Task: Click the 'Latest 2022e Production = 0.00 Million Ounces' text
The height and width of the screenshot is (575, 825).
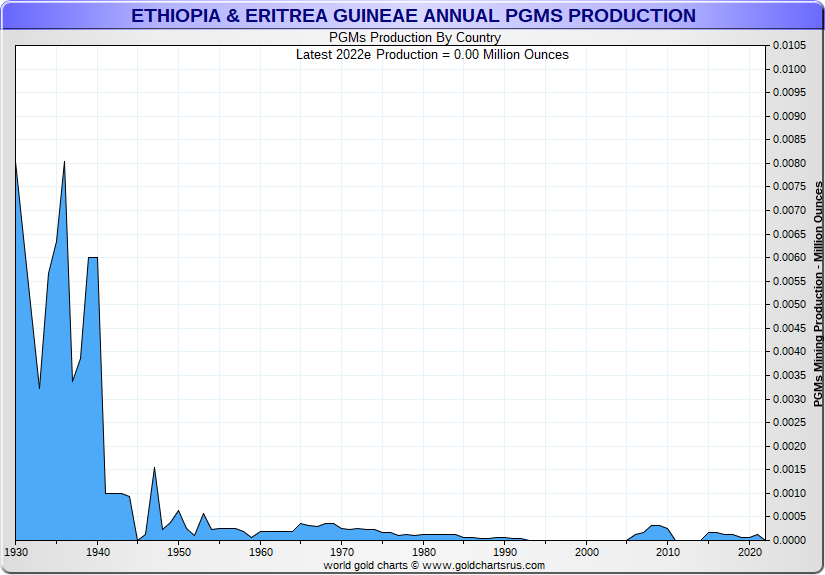Action: pyautogui.click(x=432, y=55)
